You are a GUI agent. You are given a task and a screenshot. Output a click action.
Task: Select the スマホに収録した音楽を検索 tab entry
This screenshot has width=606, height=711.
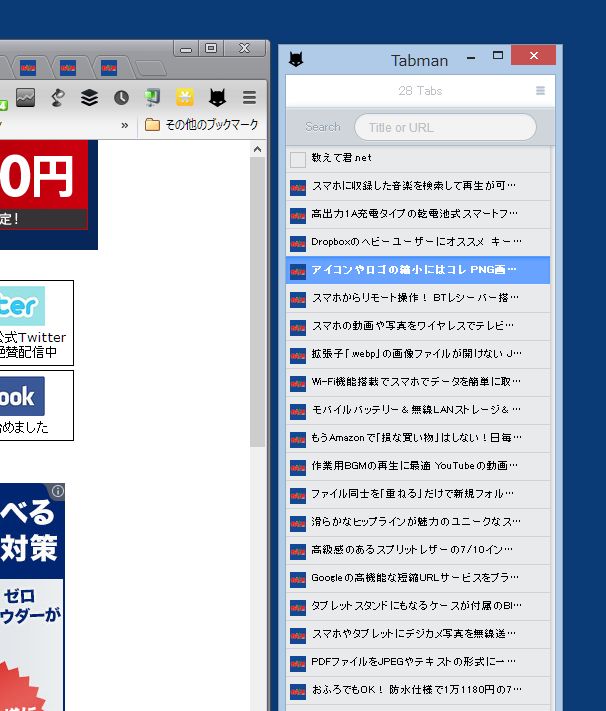[418, 186]
